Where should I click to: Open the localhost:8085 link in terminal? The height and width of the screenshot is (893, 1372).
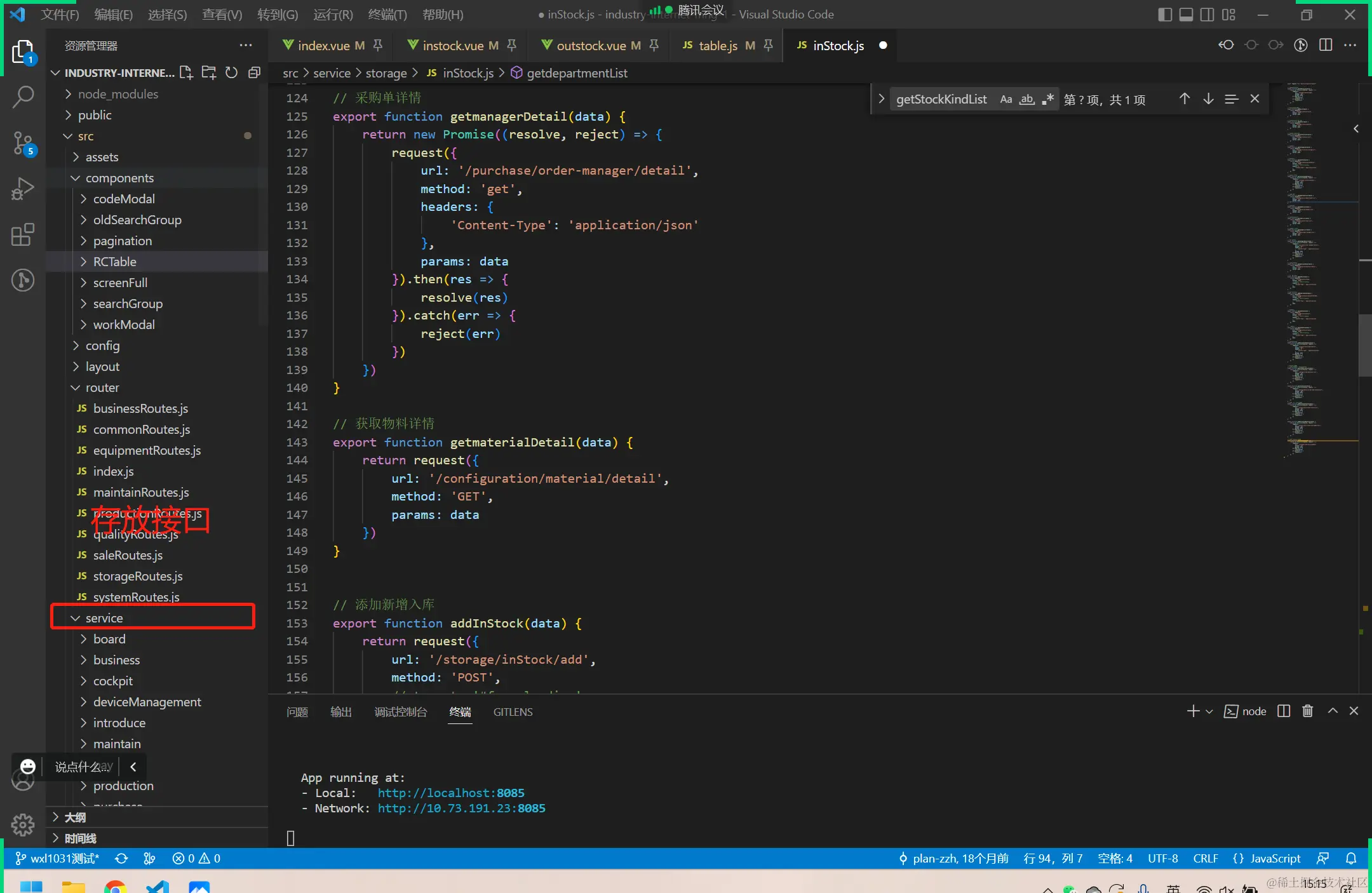pos(450,793)
